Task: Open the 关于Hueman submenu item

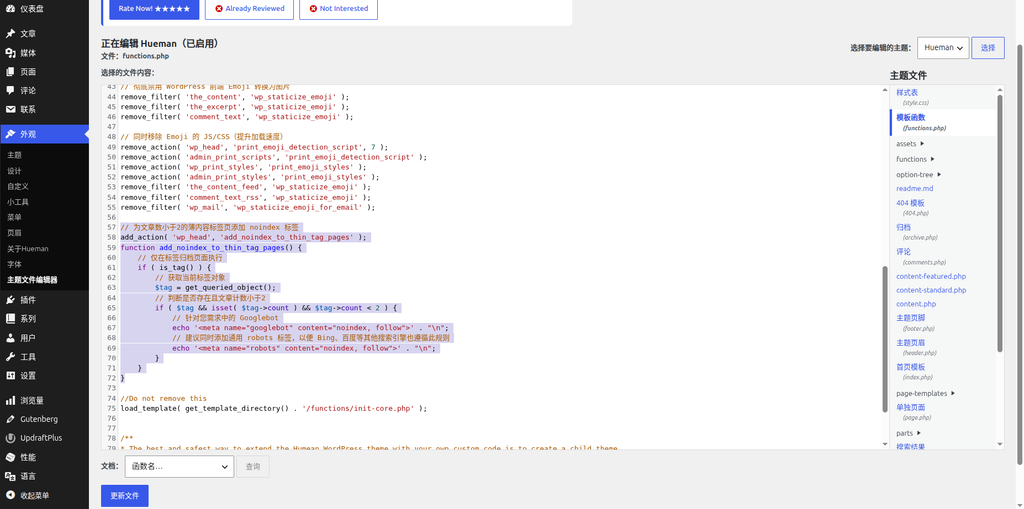Action: click(27, 249)
